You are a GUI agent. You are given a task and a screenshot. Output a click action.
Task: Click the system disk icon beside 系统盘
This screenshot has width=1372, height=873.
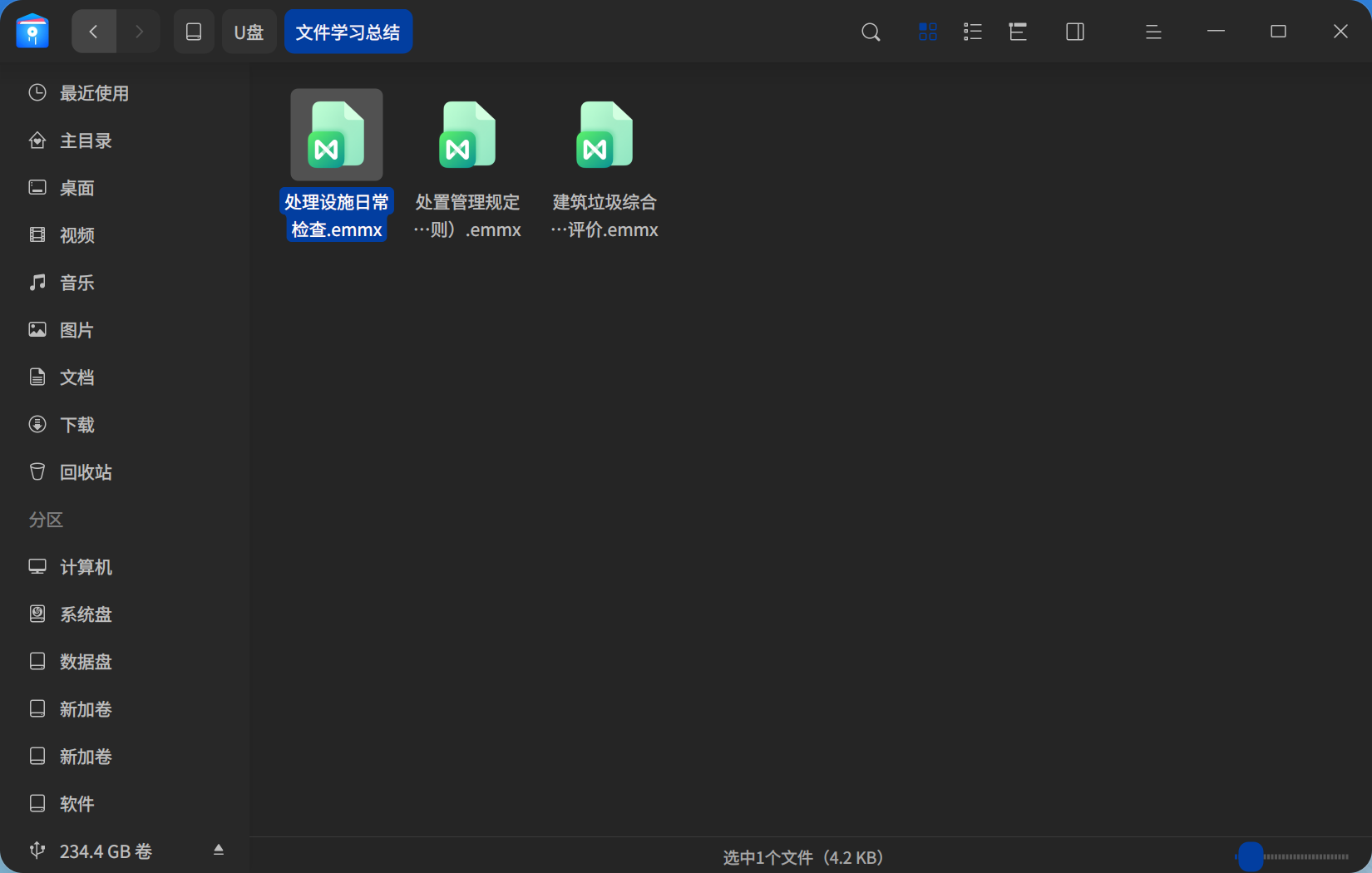point(37,614)
